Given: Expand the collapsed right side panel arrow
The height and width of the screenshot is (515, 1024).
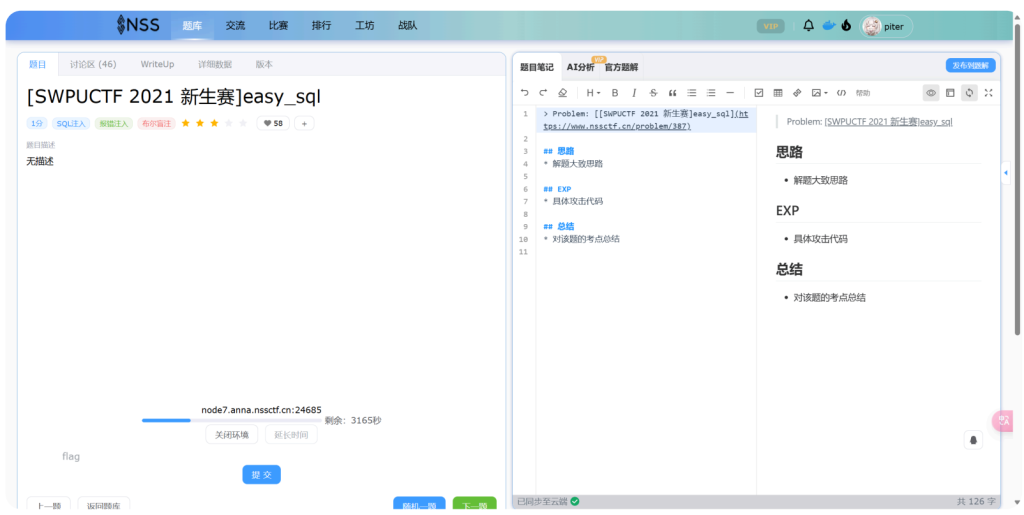Looking at the screenshot, I should point(1005,173).
